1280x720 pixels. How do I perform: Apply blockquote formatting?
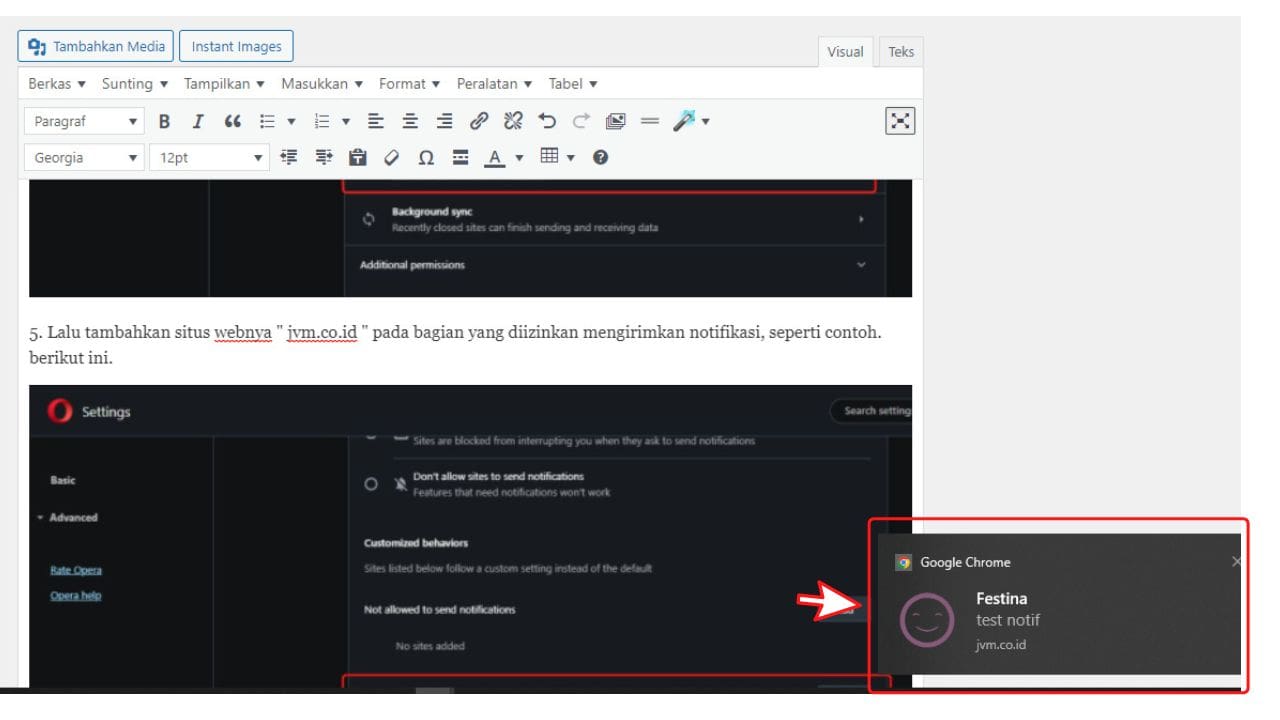pos(232,121)
